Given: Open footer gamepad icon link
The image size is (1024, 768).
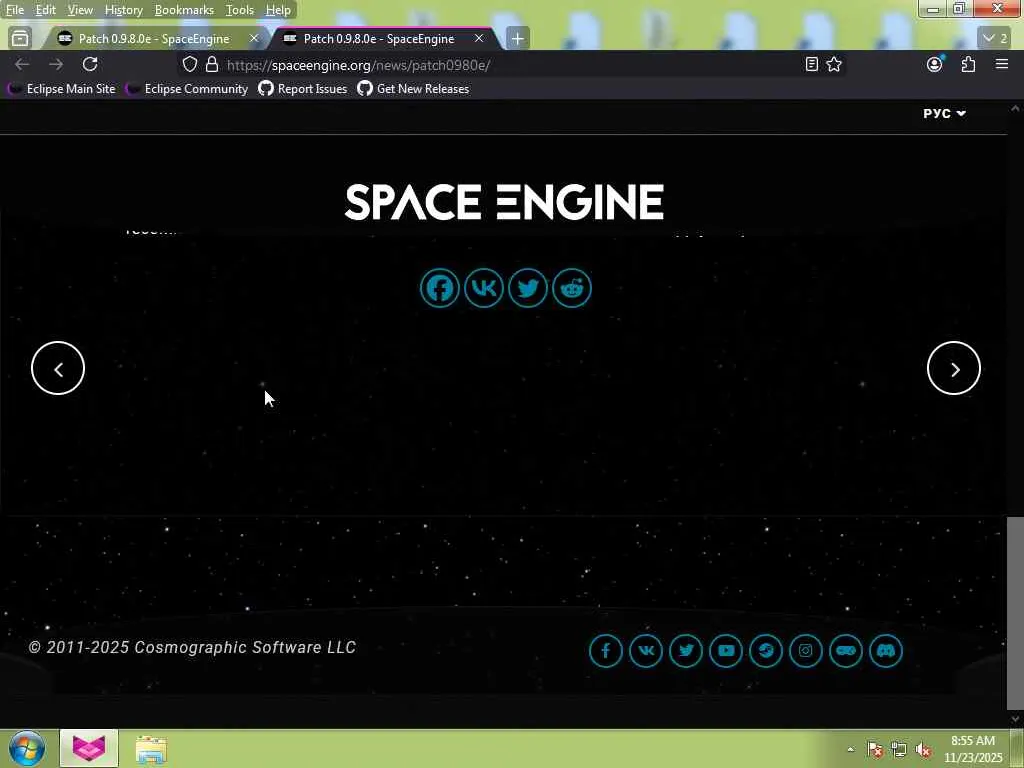Looking at the screenshot, I should [846, 650].
